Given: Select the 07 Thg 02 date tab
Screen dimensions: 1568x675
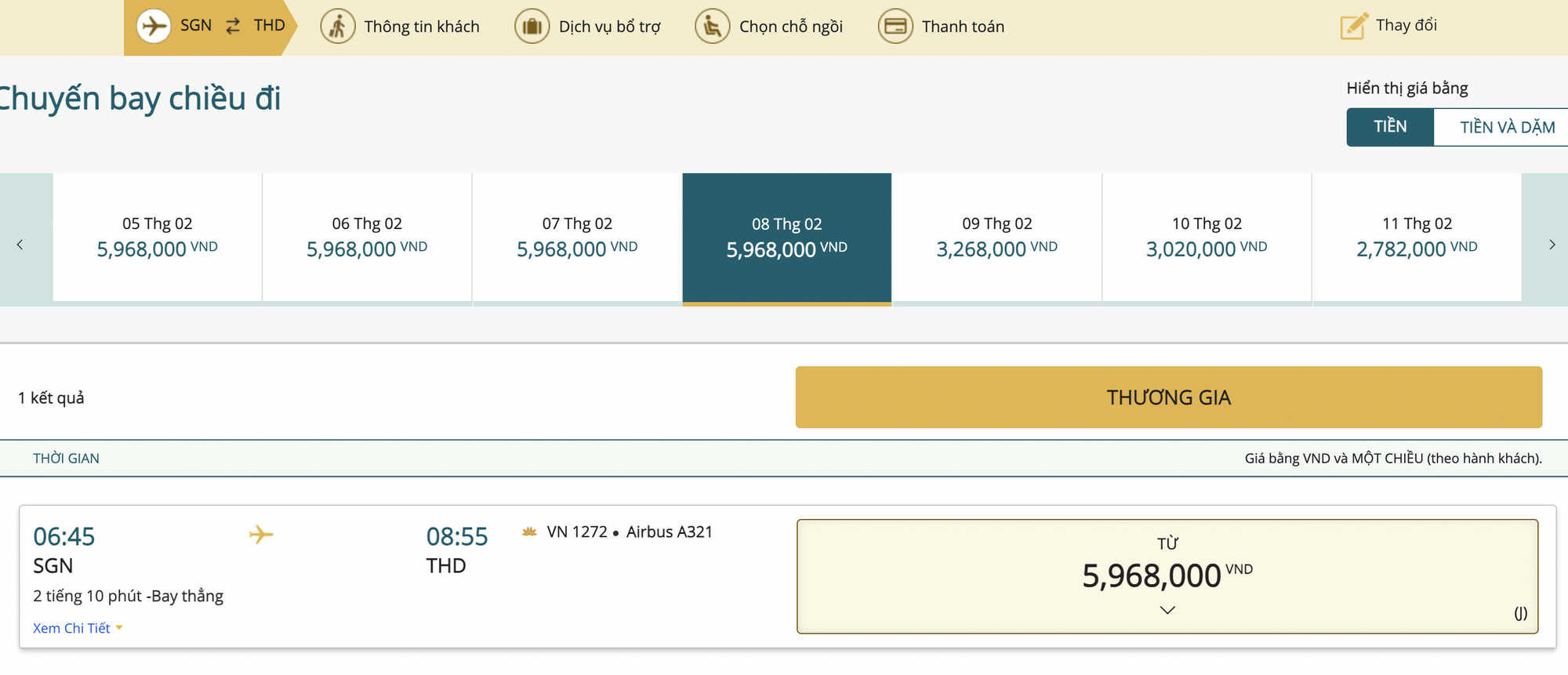Looking at the screenshot, I should point(577,237).
